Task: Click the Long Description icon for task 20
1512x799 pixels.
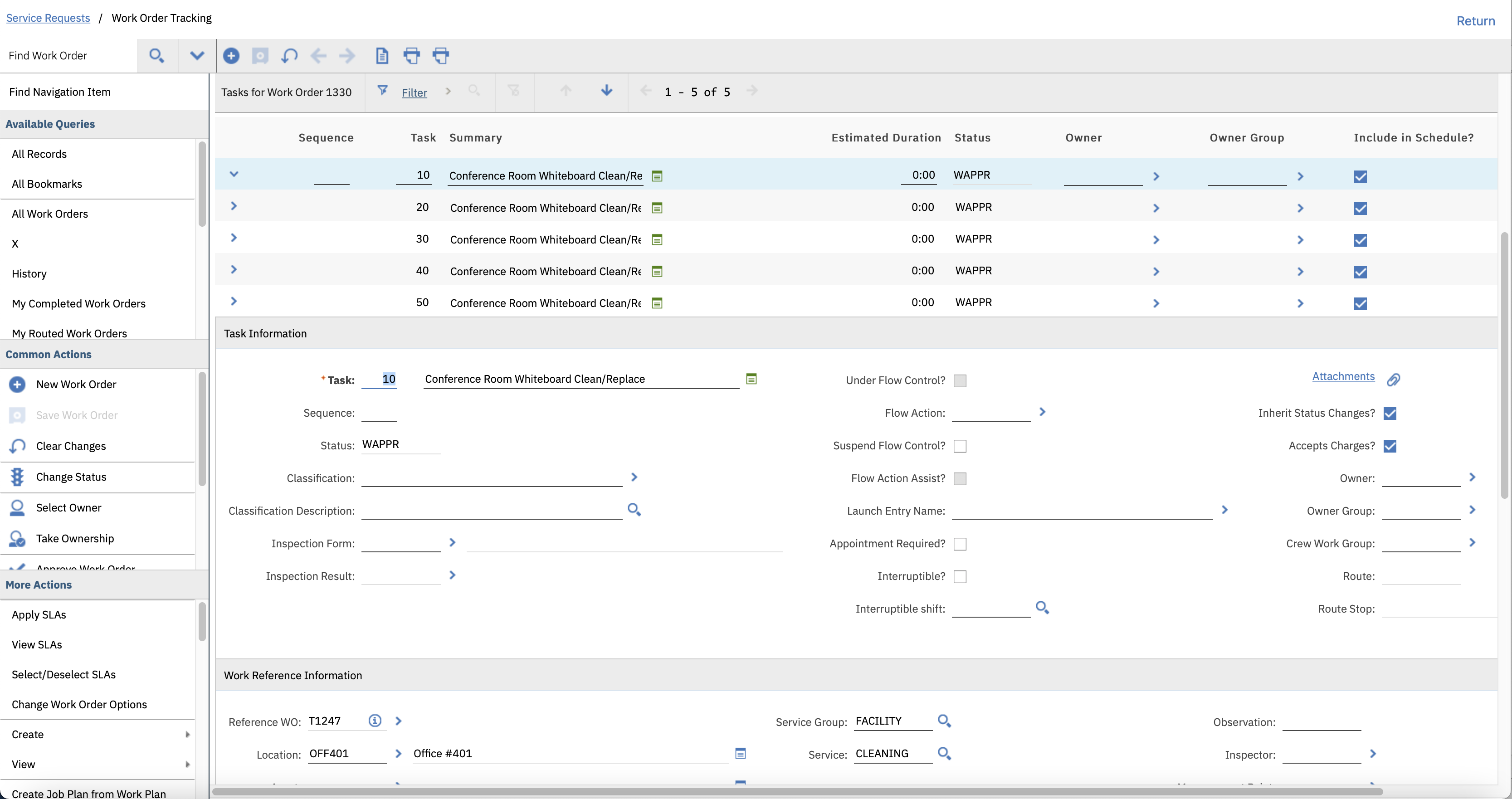Action: point(657,208)
